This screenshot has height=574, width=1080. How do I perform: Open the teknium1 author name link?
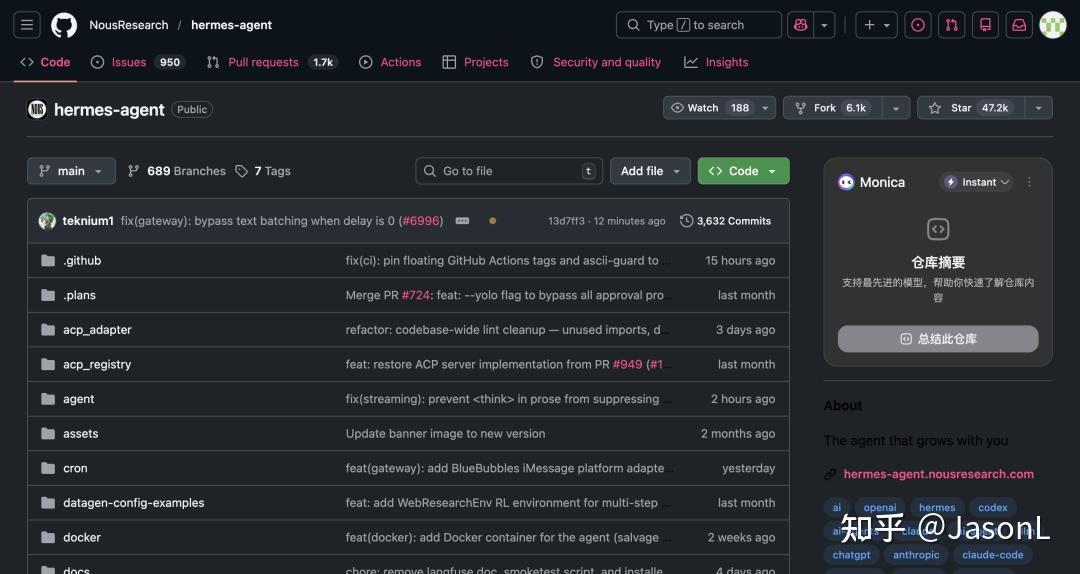pos(88,221)
